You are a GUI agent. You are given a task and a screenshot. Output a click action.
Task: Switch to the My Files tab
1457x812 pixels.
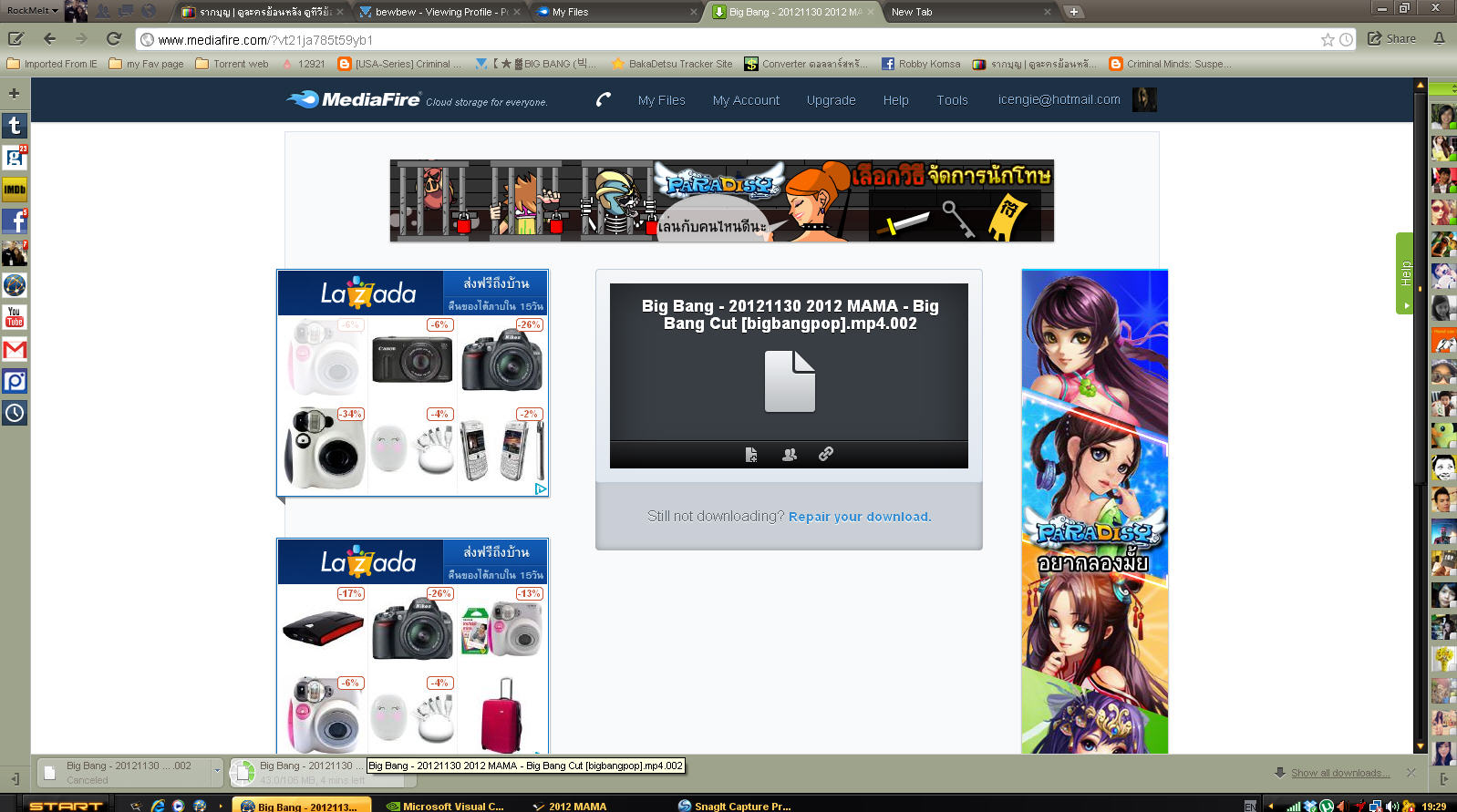click(617, 12)
